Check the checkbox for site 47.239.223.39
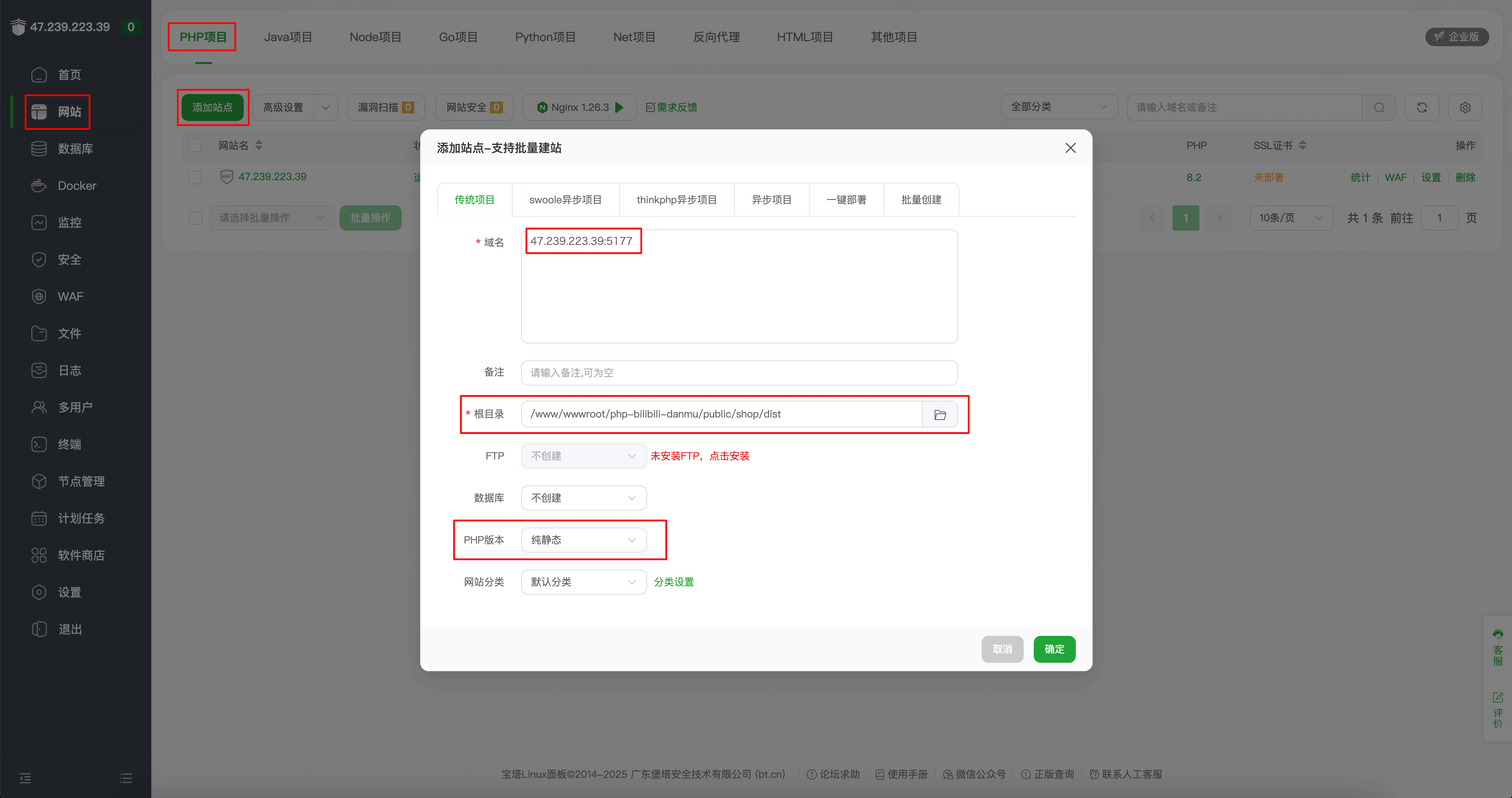Screen dimensions: 1512x798 click(x=194, y=177)
